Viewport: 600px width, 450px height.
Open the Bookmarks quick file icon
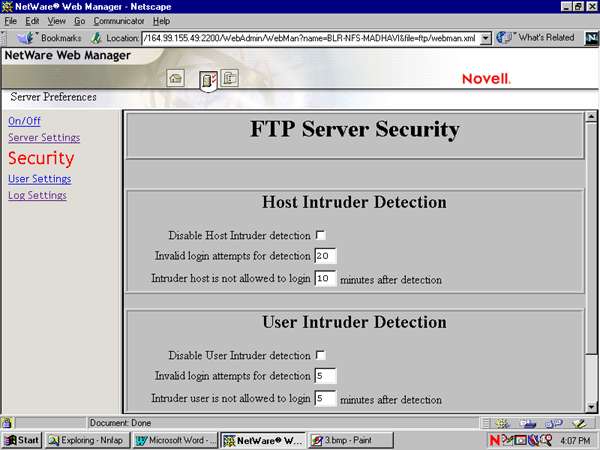26,38
